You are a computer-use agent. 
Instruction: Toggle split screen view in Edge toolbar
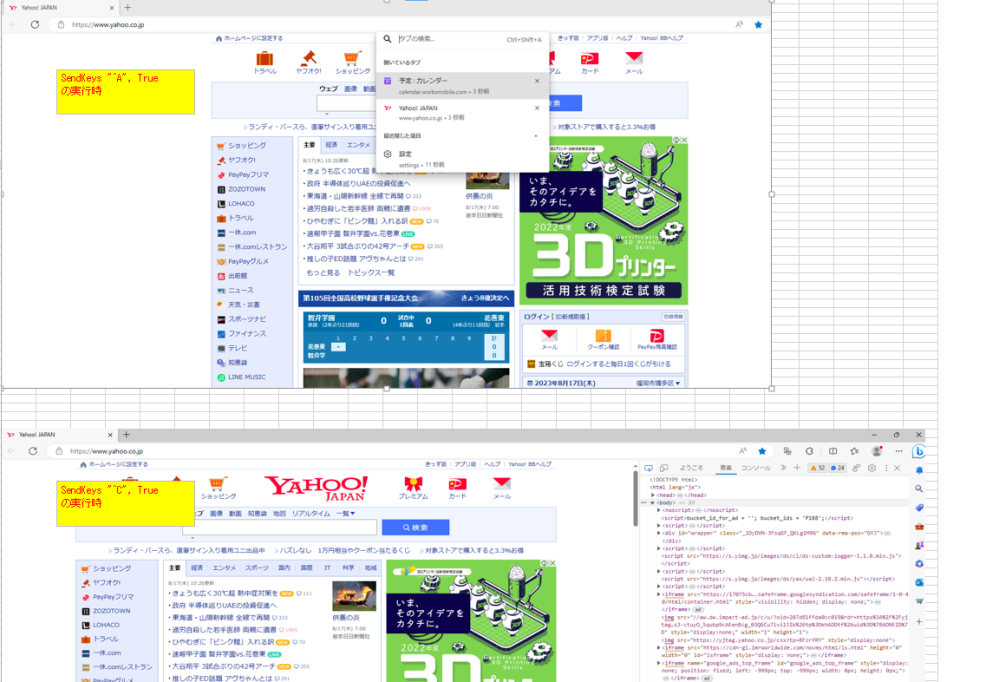[x=834, y=450]
